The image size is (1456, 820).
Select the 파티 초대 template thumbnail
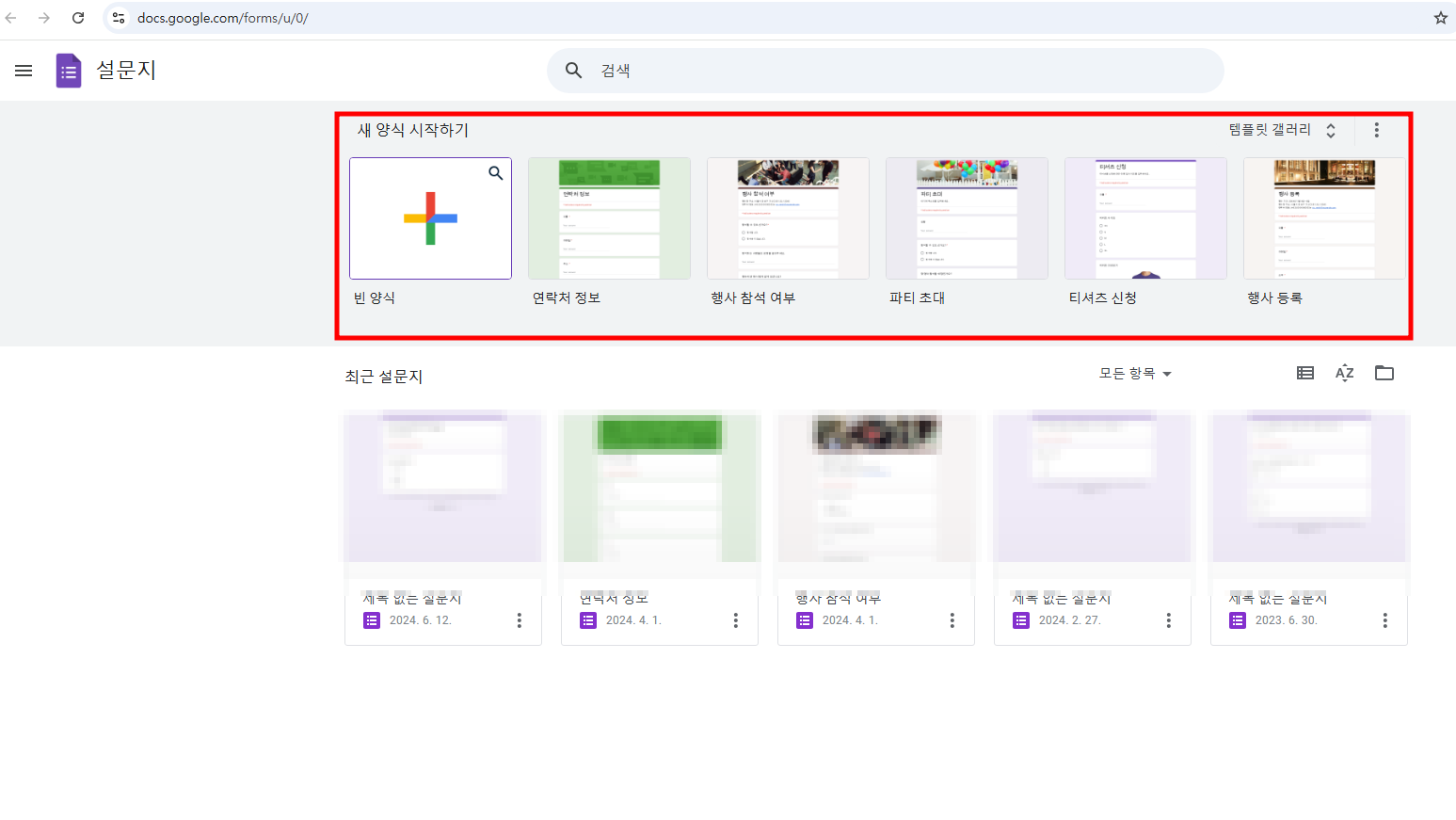(967, 218)
